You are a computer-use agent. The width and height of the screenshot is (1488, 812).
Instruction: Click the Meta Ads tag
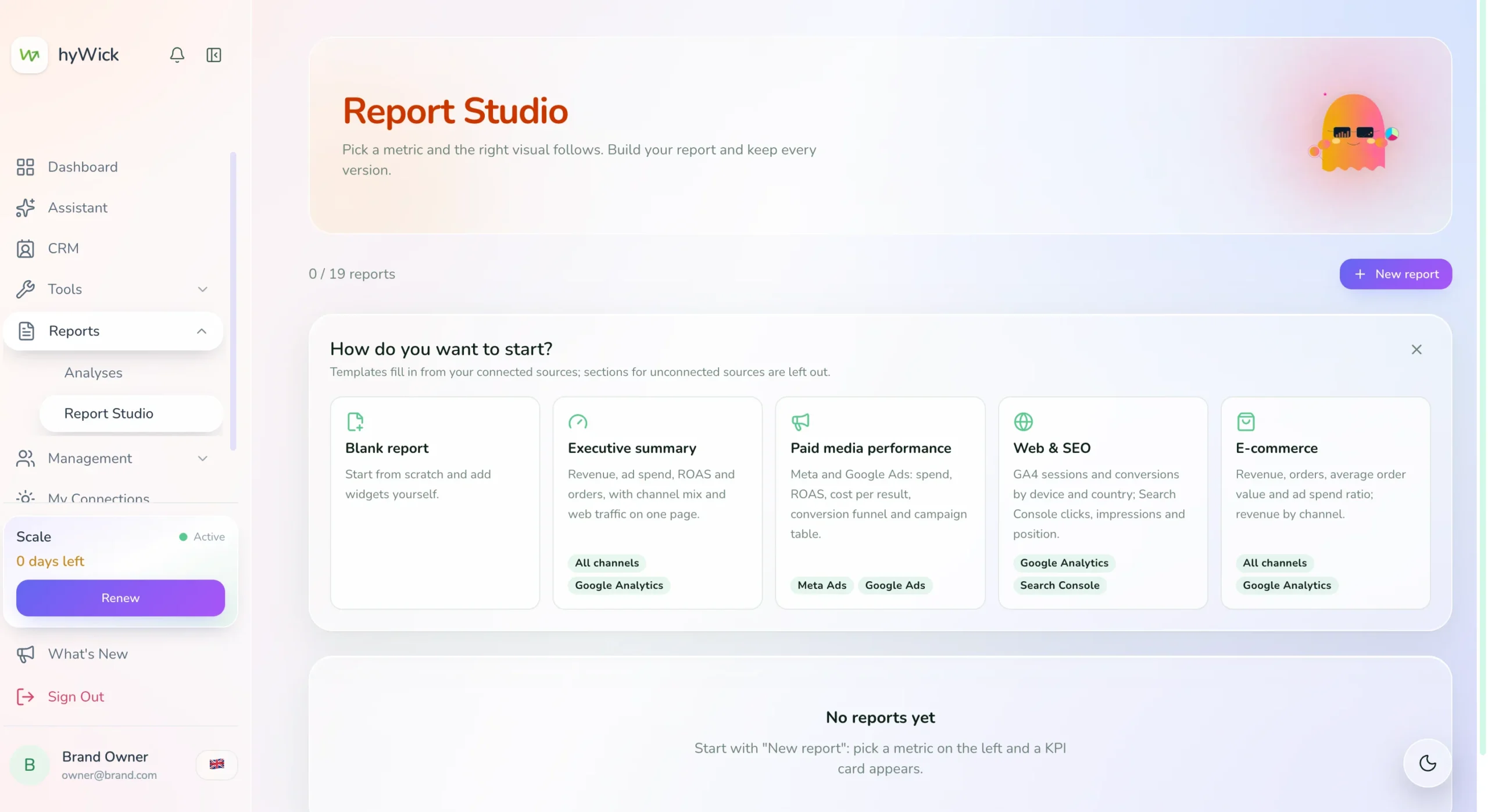point(821,585)
